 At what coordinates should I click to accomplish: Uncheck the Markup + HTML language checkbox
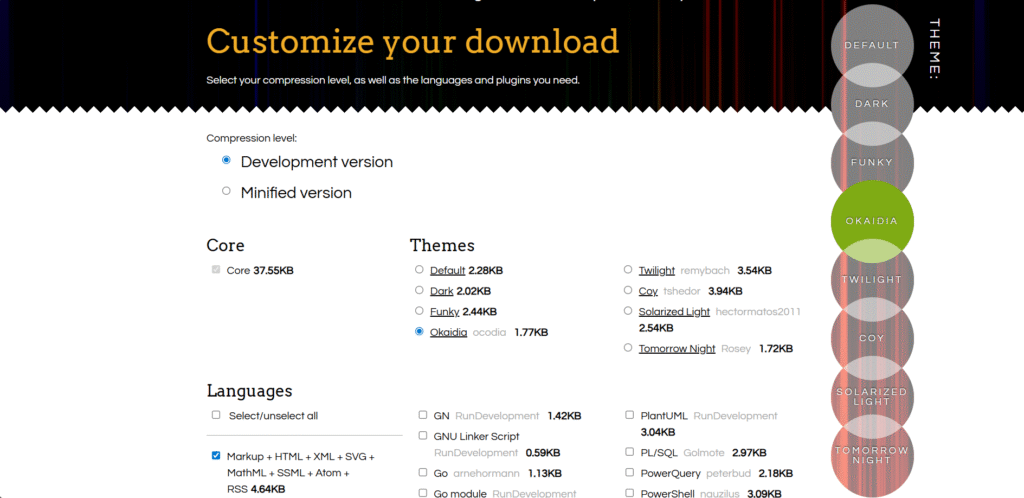coord(216,456)
